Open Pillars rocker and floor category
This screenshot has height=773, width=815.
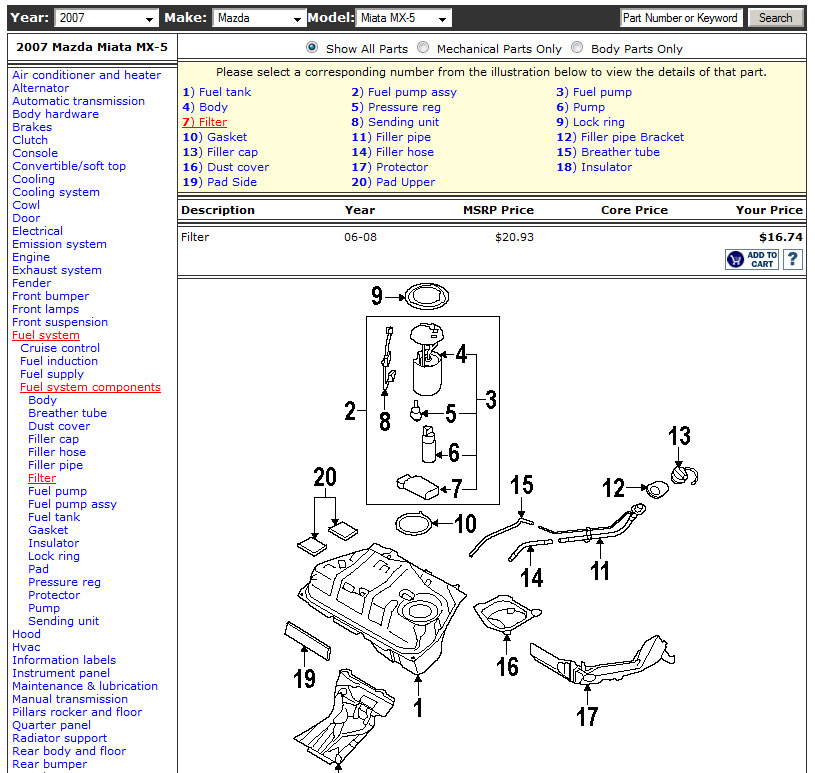(77, 712)
